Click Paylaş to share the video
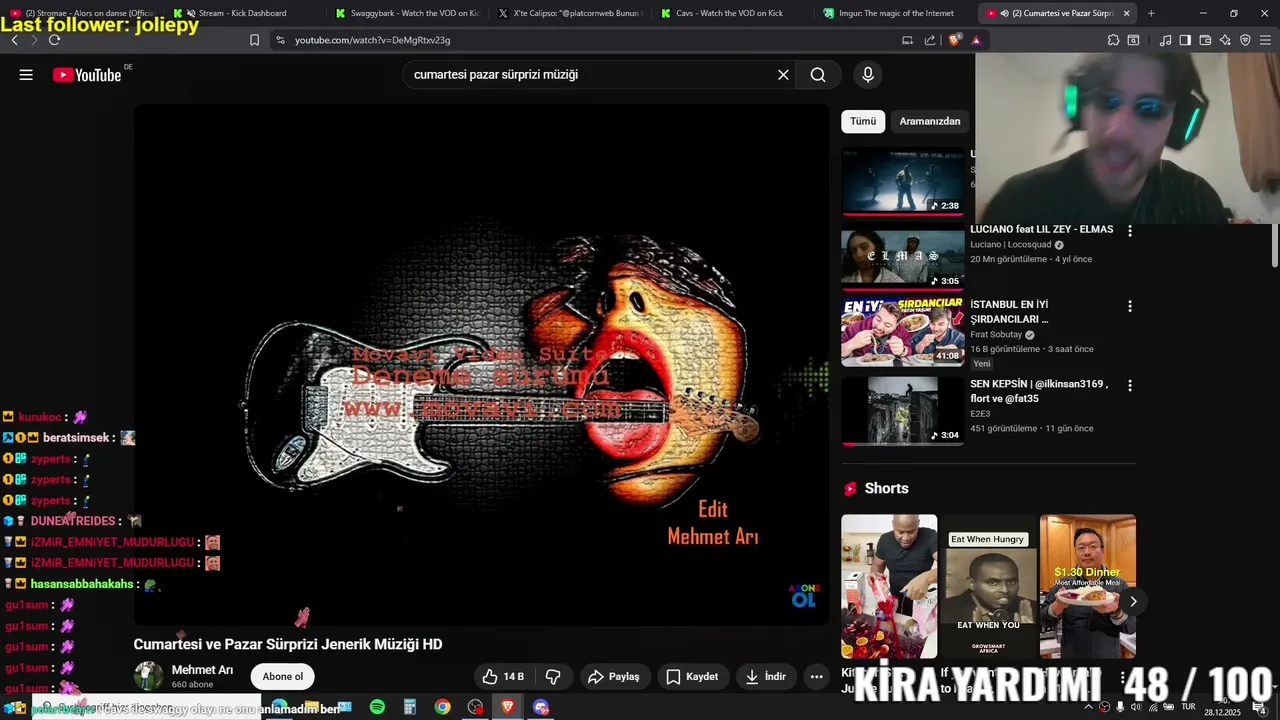This screenshot has height=720, width=1280. (614, 677)
